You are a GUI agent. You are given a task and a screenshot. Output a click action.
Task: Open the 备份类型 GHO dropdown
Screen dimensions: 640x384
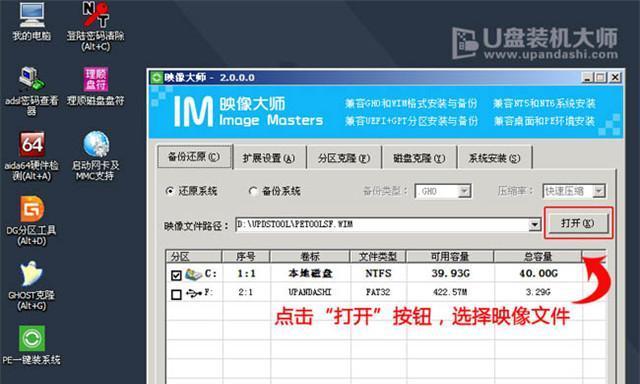(464, 191)
